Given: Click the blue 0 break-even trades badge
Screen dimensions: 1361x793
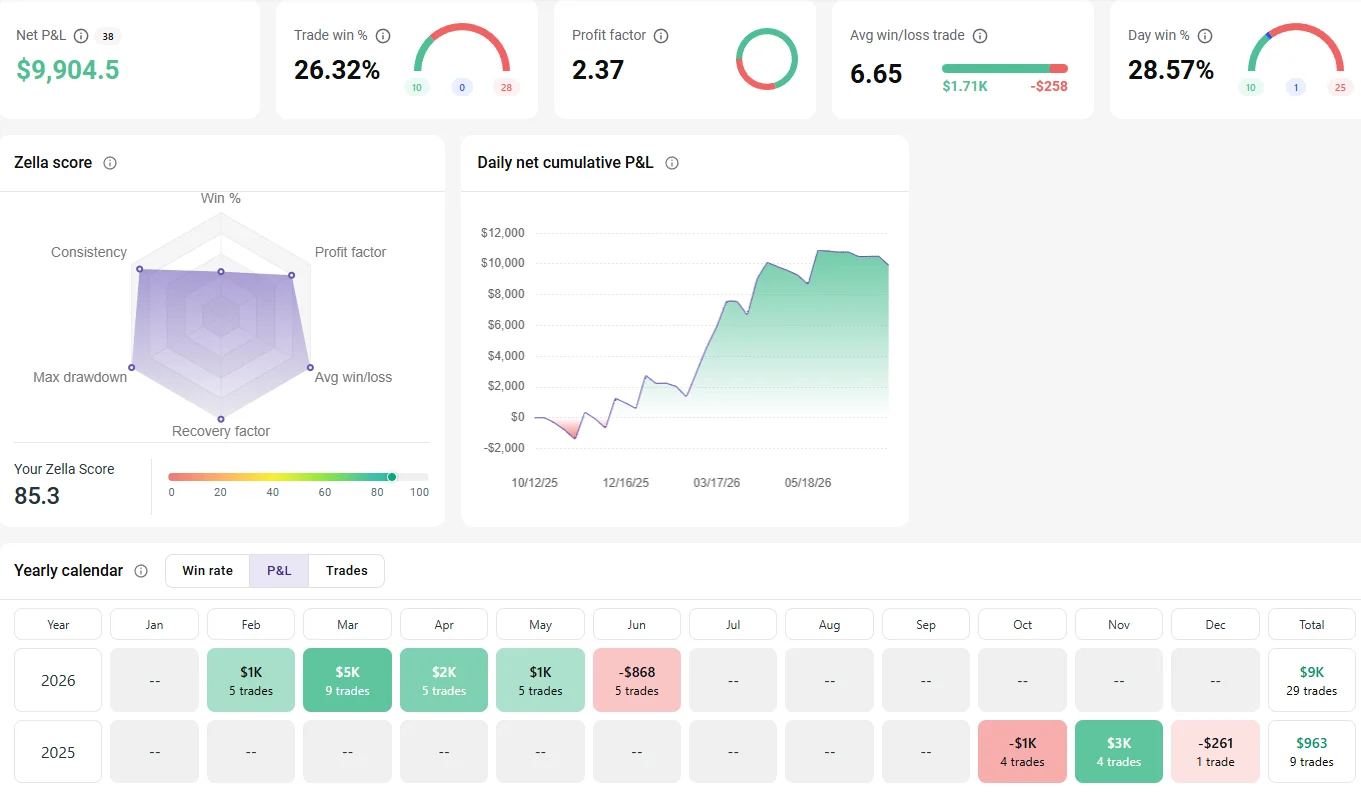Looking at the screenshot, I should pos(462,88).
